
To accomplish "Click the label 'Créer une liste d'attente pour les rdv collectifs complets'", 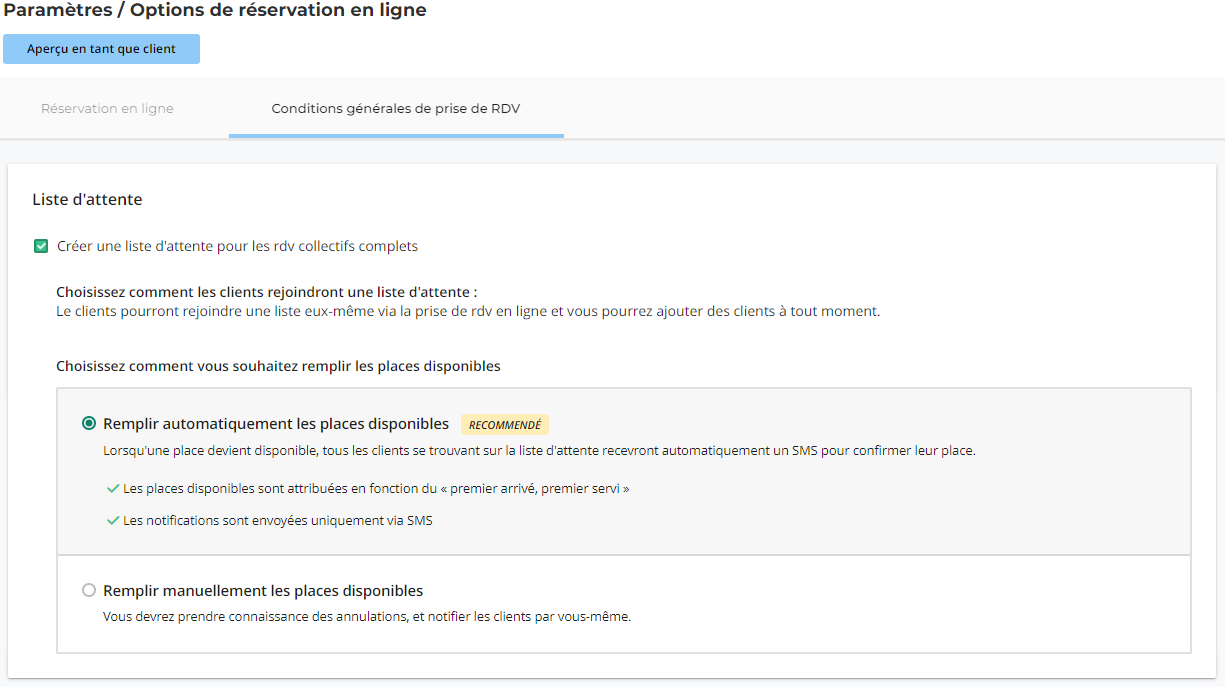I will point(237,246).
